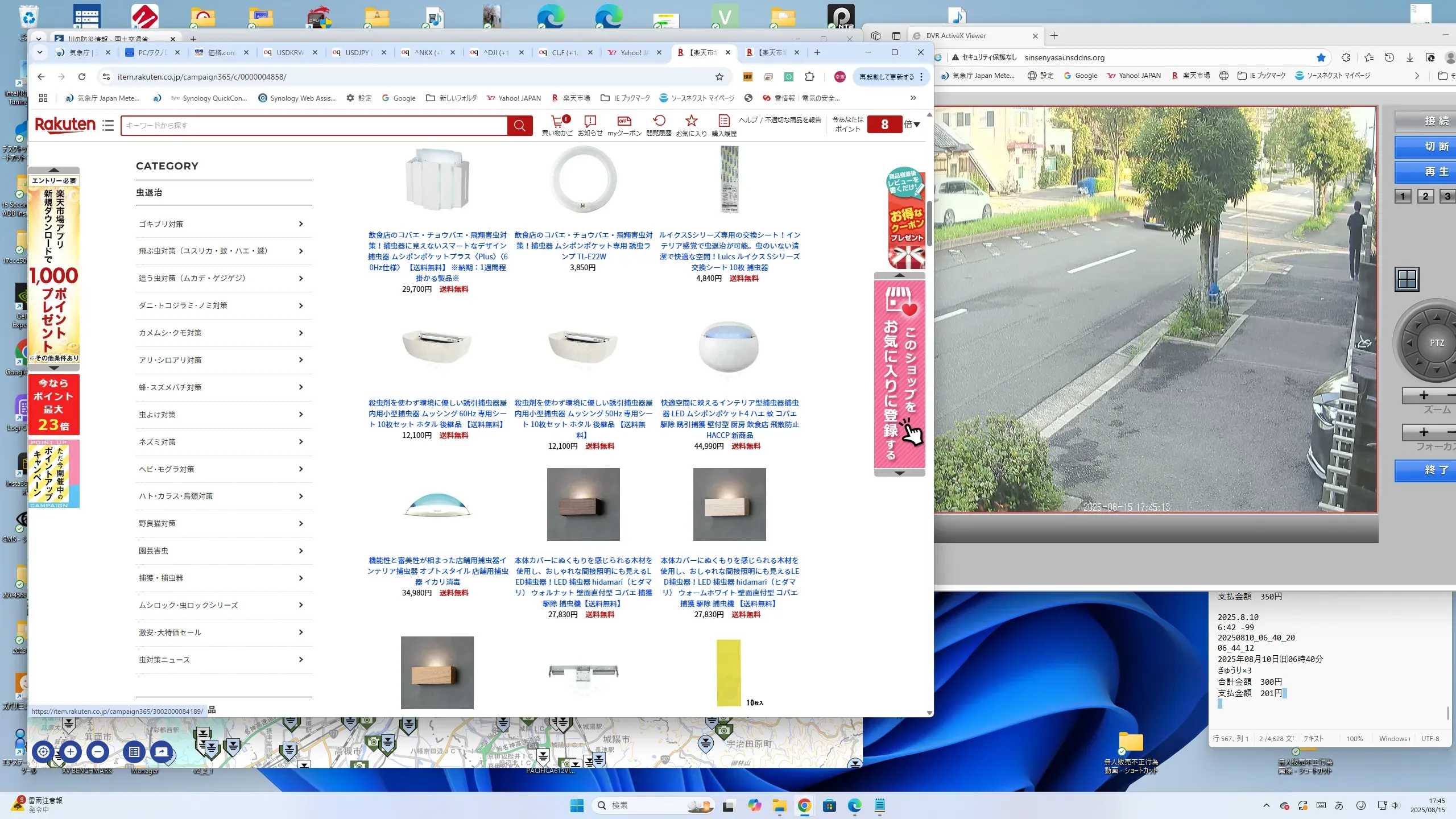Toggle Japanese IME あ indicator in tray

pos(1339,805)
